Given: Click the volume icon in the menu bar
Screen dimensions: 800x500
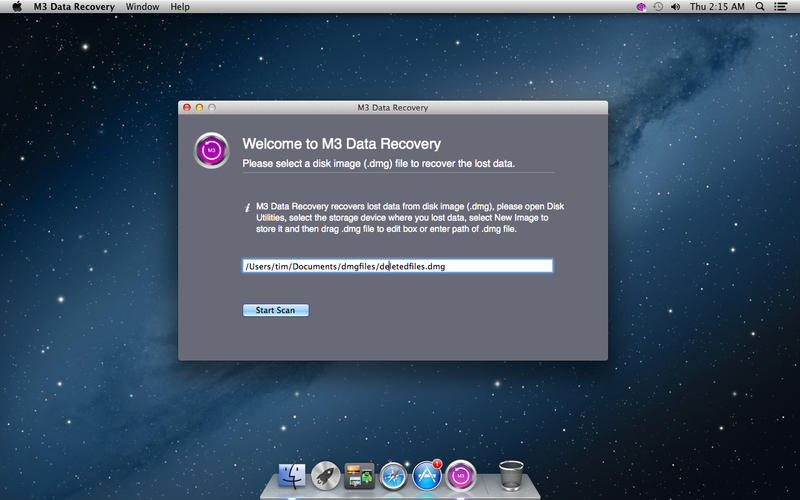Looking at the screenshot, I should (x=676, y=7).
